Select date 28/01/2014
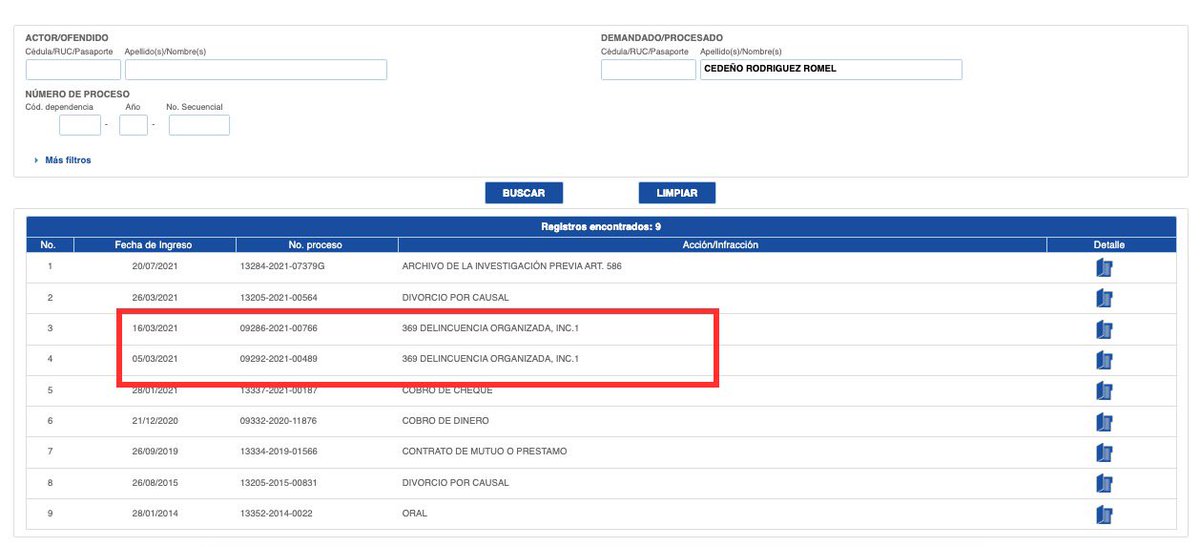1200x547 pixels. coord(155,515)
